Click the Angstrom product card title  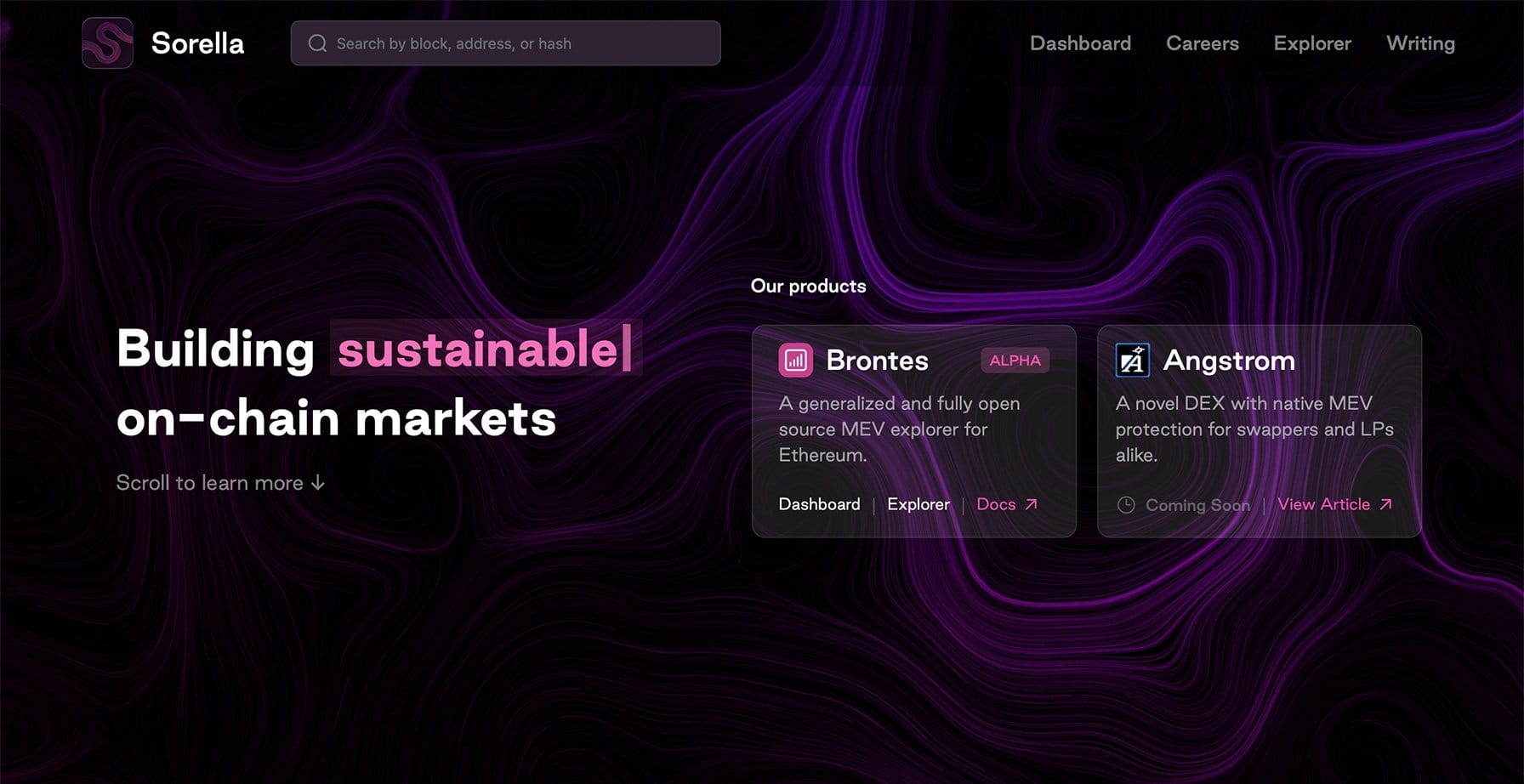(1229, 361)
